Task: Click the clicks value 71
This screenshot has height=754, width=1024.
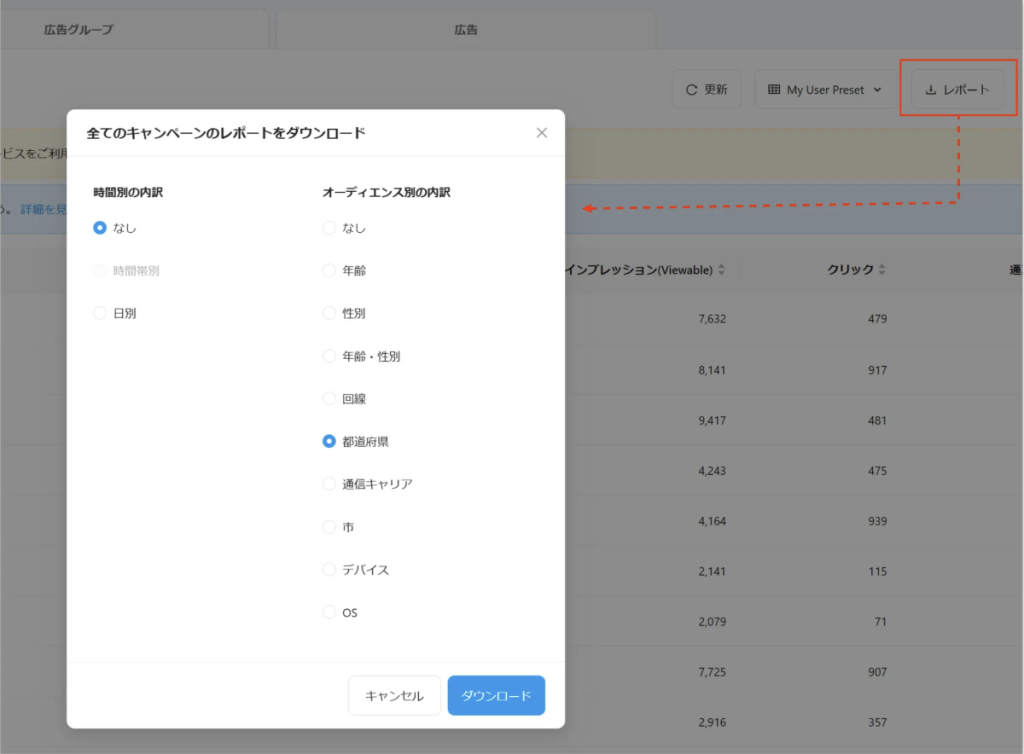Action: click(x=881, y=622)
